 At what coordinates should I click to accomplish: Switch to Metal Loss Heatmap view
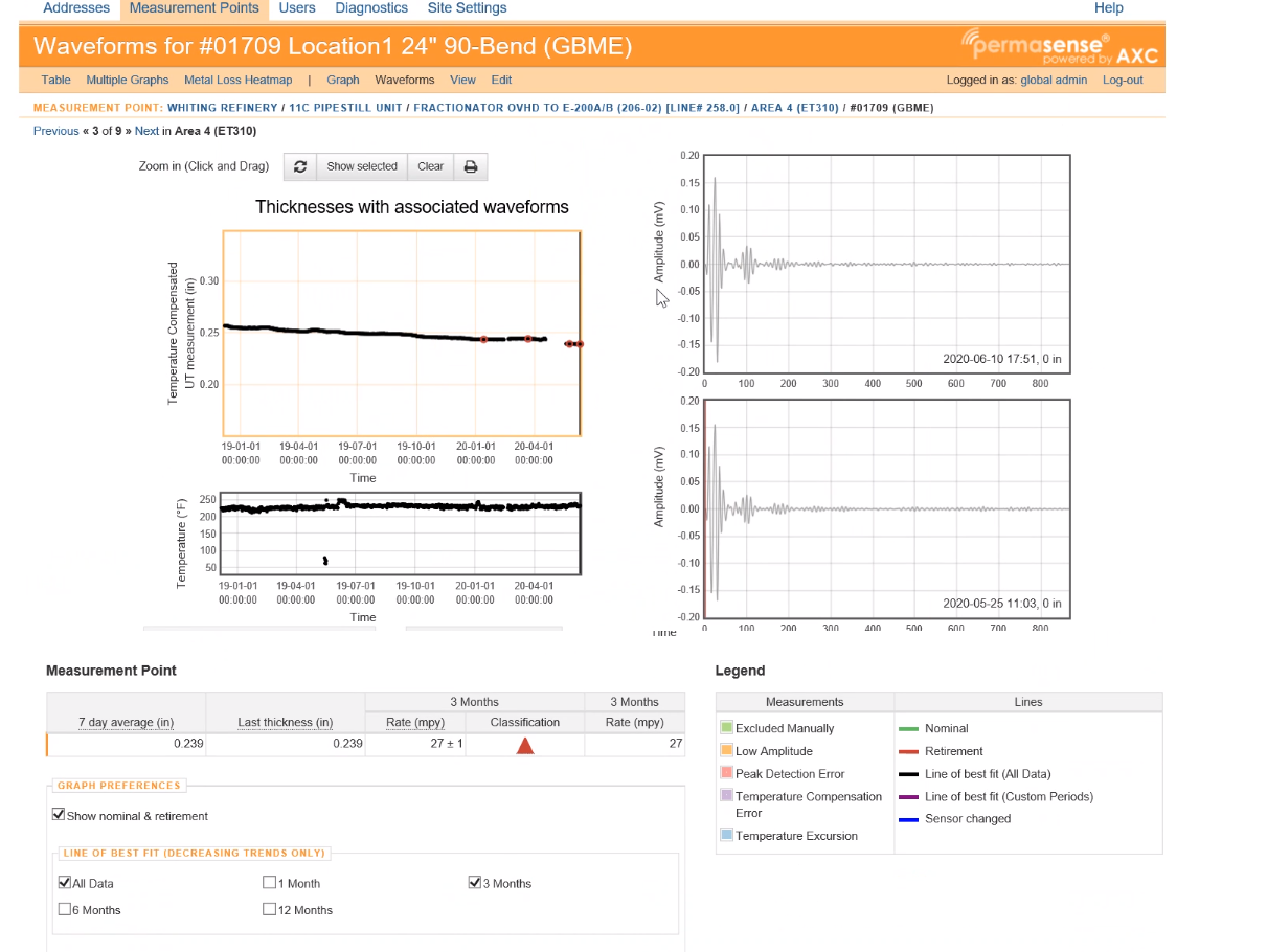coord(238,80)
